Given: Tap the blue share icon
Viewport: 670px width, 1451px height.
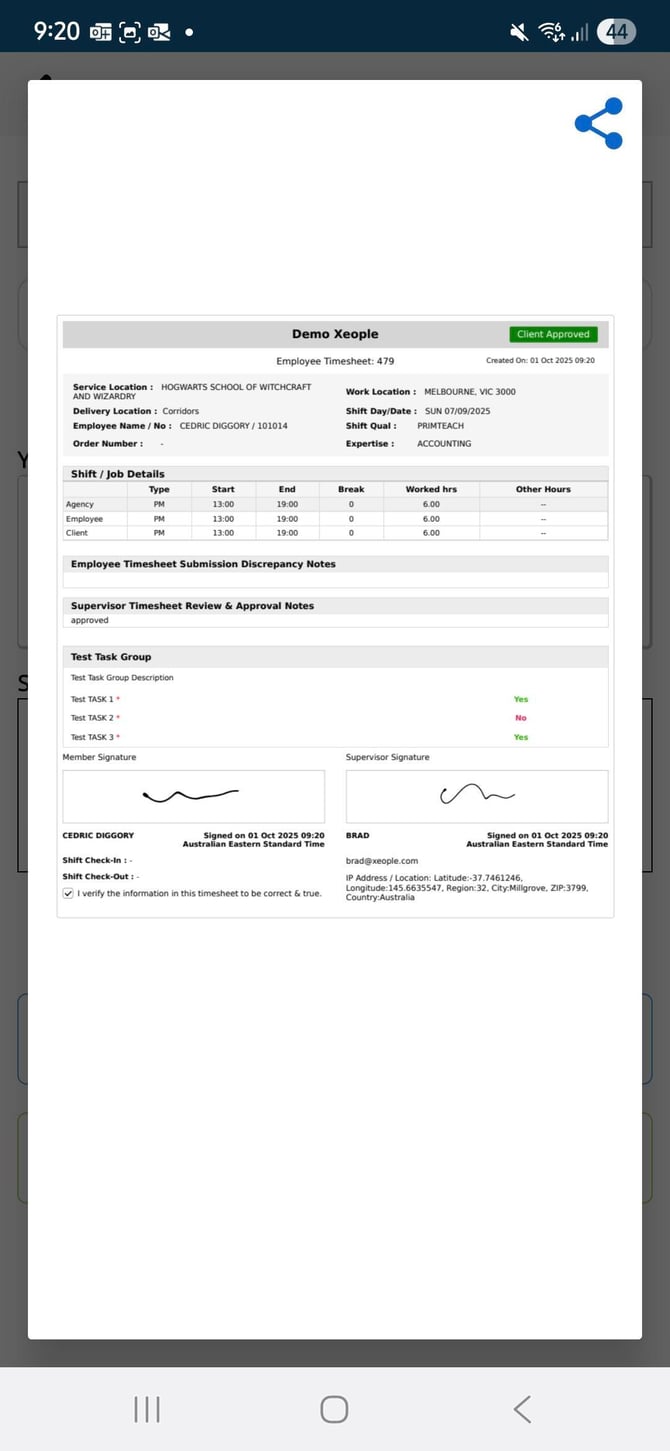Looking at the screenshot, I should coord(598,124).
